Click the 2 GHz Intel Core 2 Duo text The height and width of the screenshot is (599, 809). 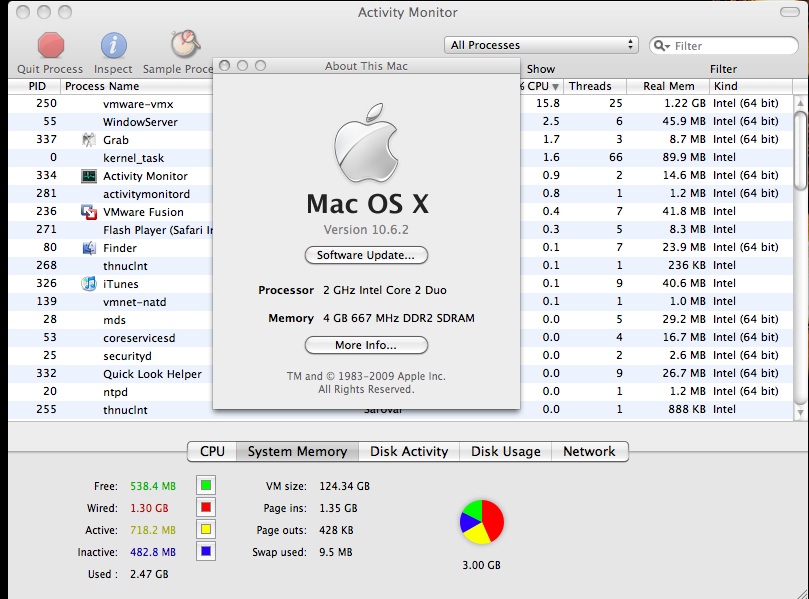tap(385, 290)
